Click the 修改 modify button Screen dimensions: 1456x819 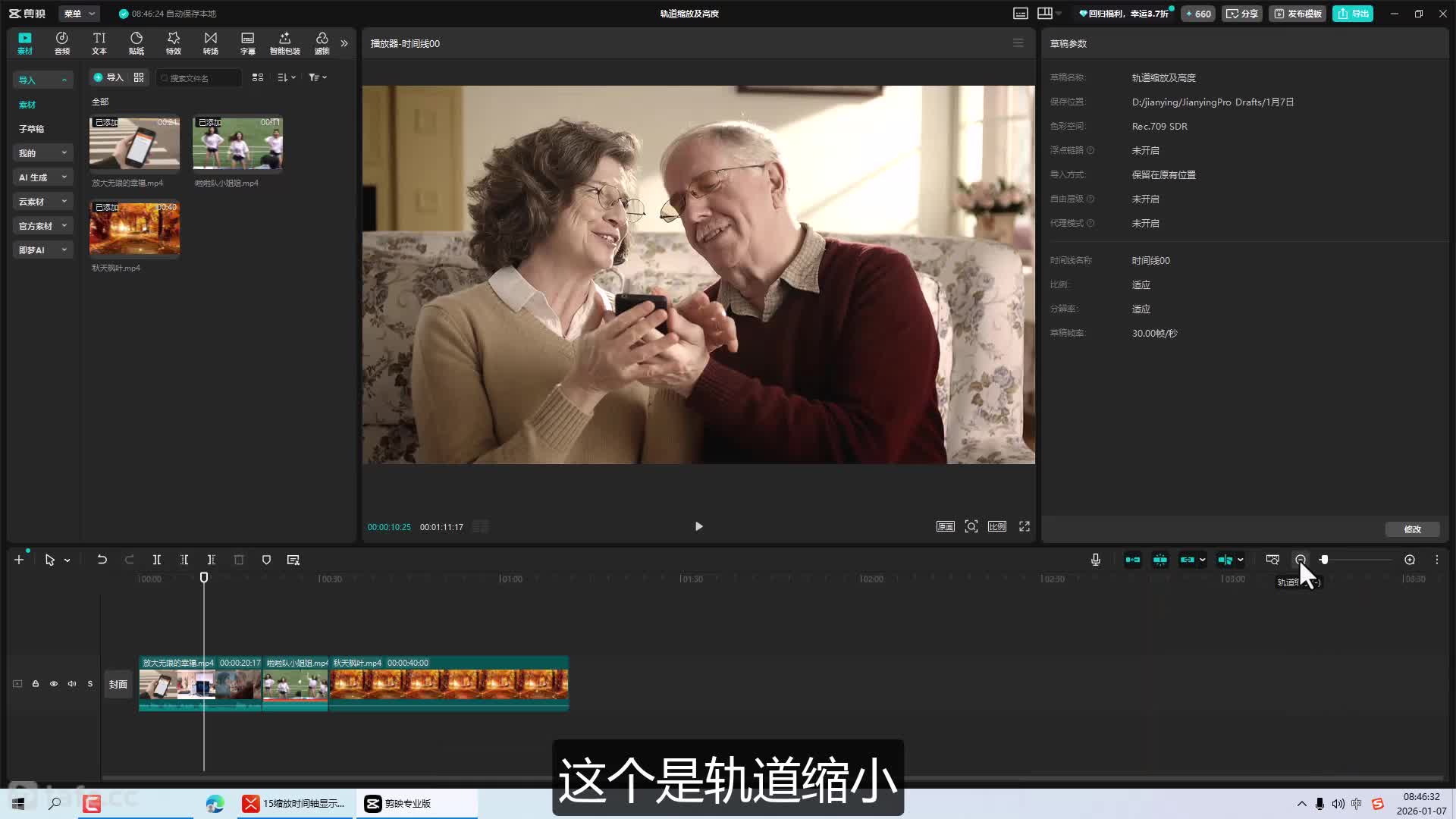click(x=1411, y=529)
